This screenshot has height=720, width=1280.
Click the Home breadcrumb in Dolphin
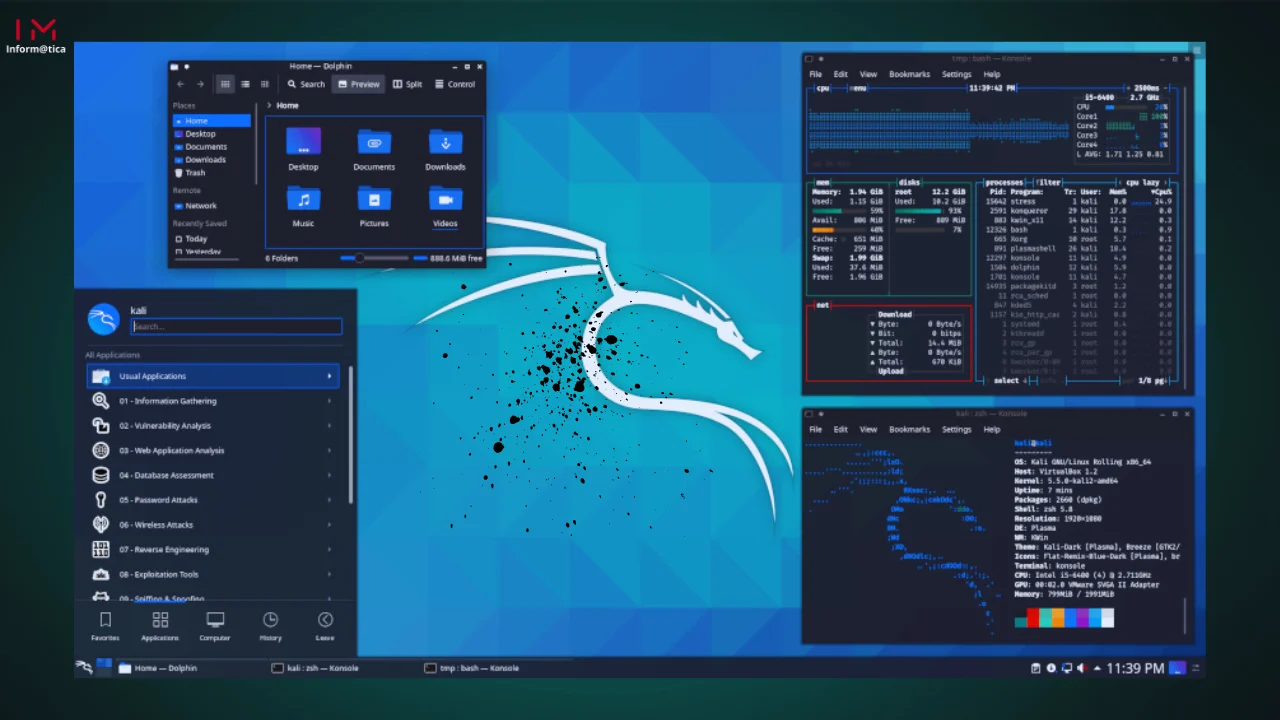pos(287,105)
